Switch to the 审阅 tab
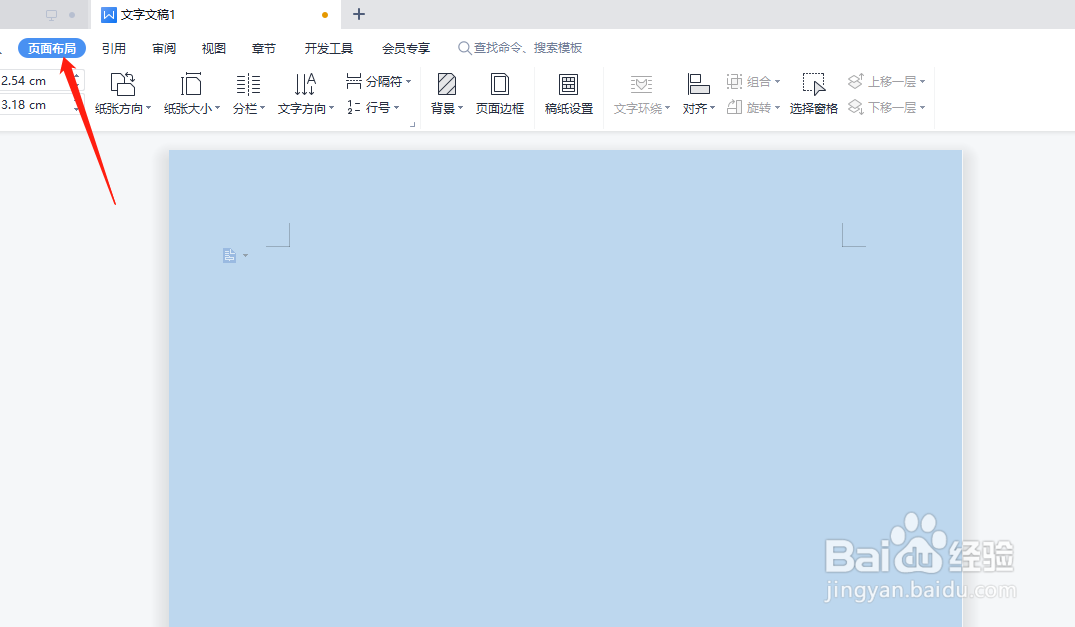The width and height of the screenshot is (1075, 627). [x=164, y=48]
